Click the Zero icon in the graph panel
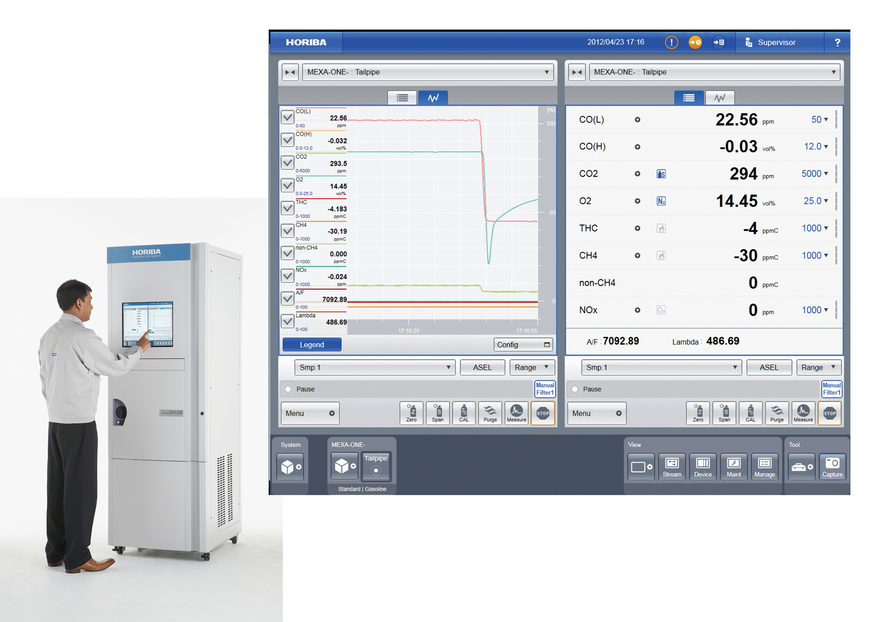 pyautogui.click(x=411, y=413)
